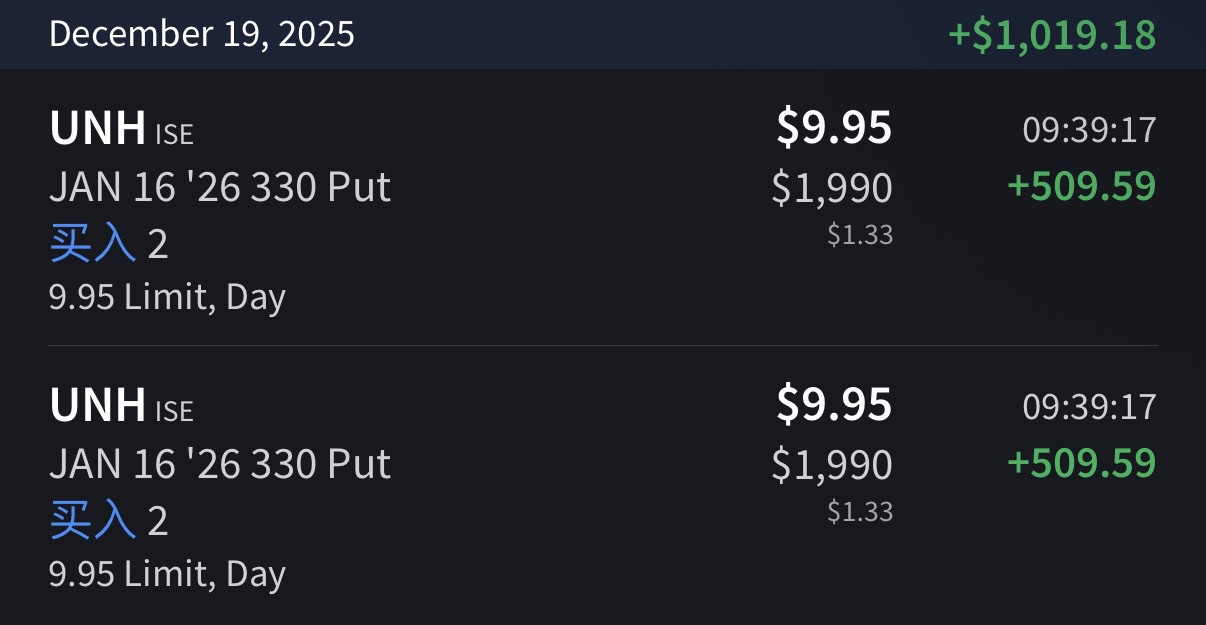Tap the $9.95 fill price in top trade
1206x625 pixels.
pos(834,128)
